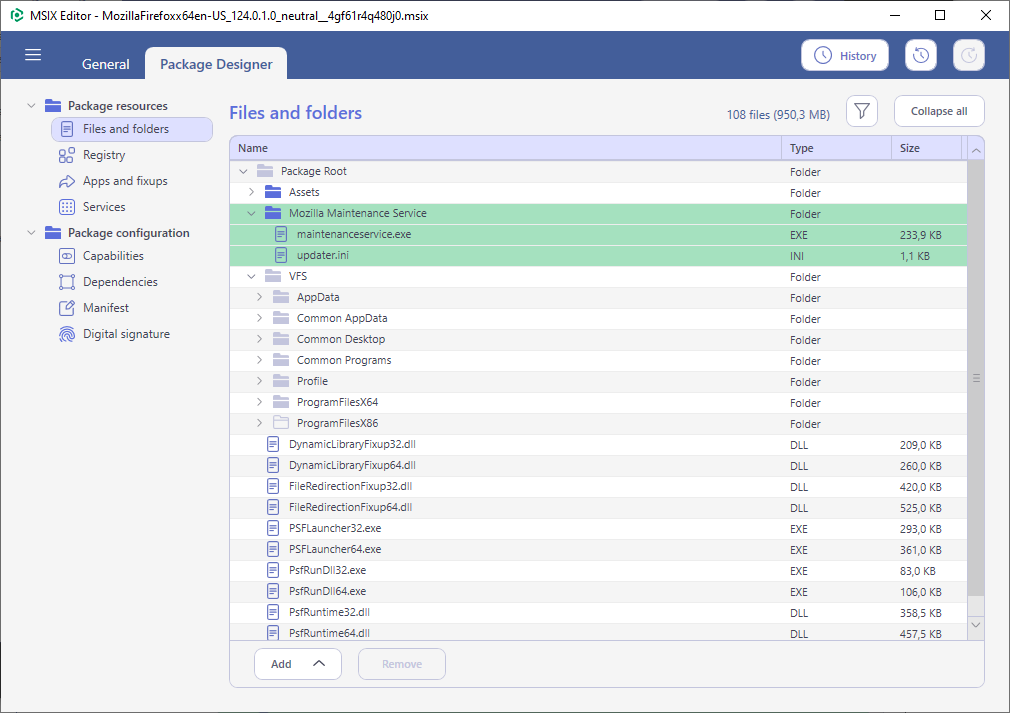Click the Registry icon in sidebar
This screenshot has width=1010, height=713.
point(66,155)
